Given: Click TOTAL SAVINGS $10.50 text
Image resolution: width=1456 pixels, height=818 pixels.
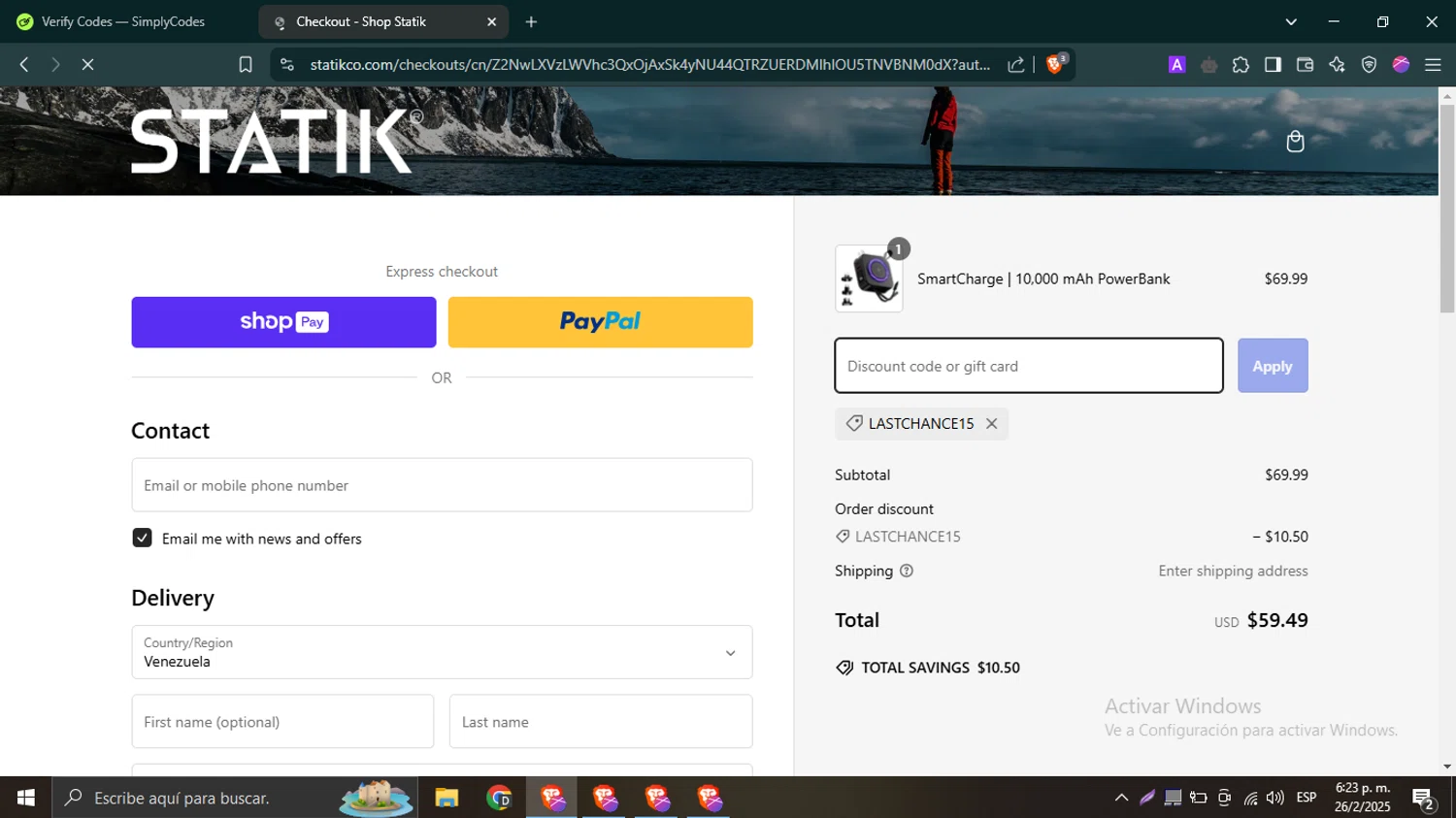Looking at the screenshot, I should 941,668.
